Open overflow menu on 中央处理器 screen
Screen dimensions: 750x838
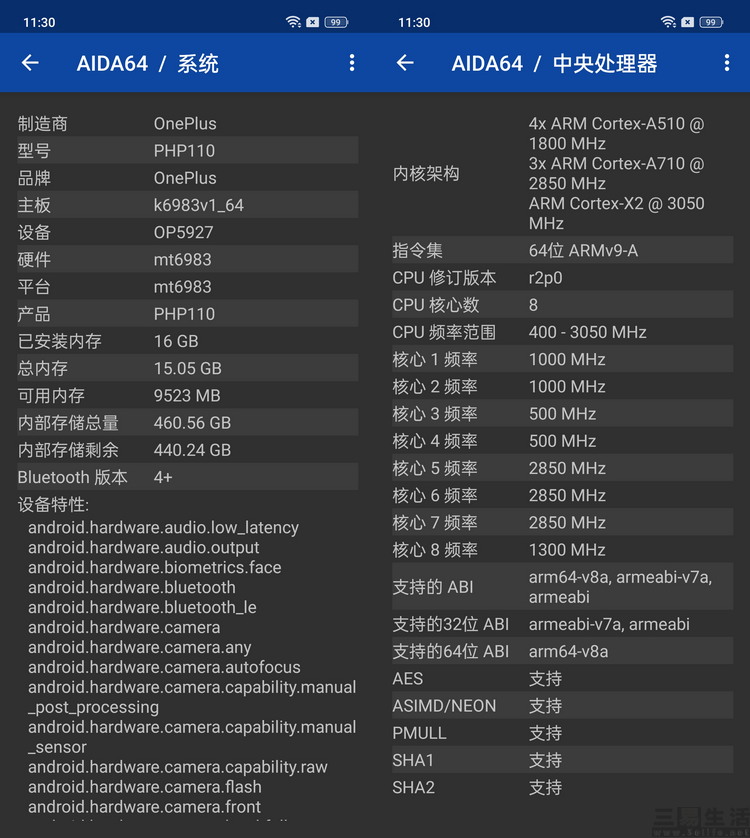click(727, 63)
